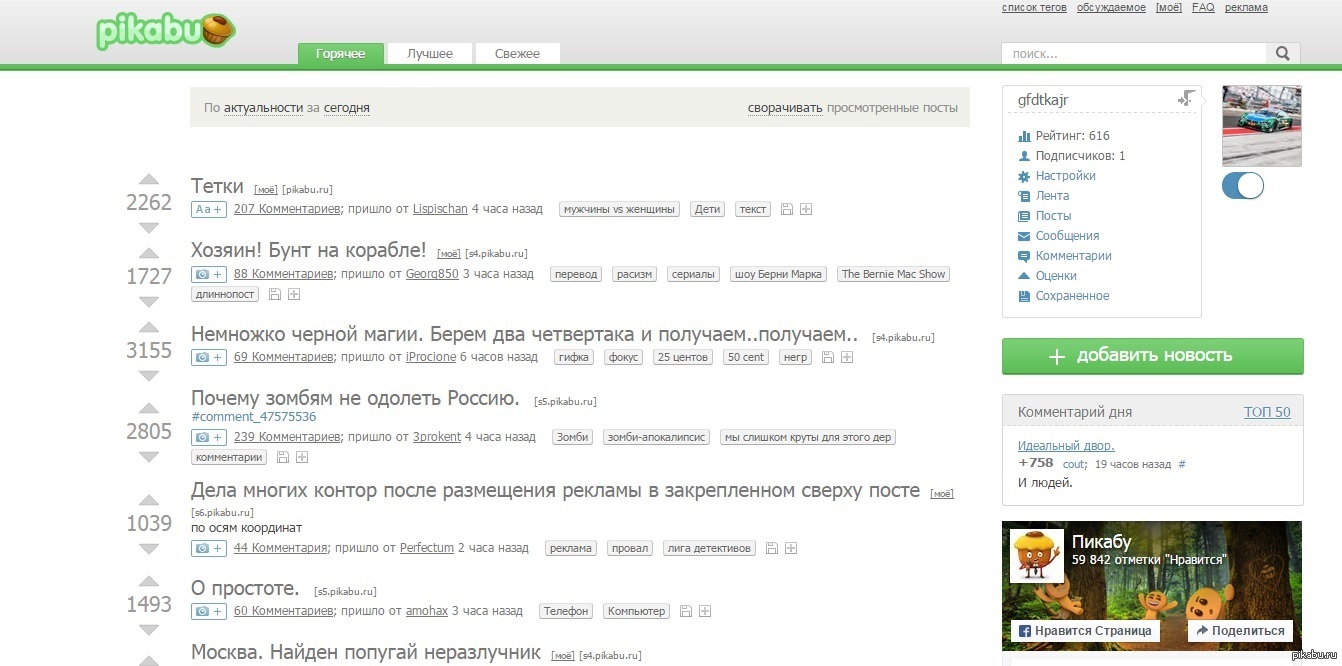Toggle "сворачивать" viewed posts option
Screen dimensions: 1342x666
point(785,108)
